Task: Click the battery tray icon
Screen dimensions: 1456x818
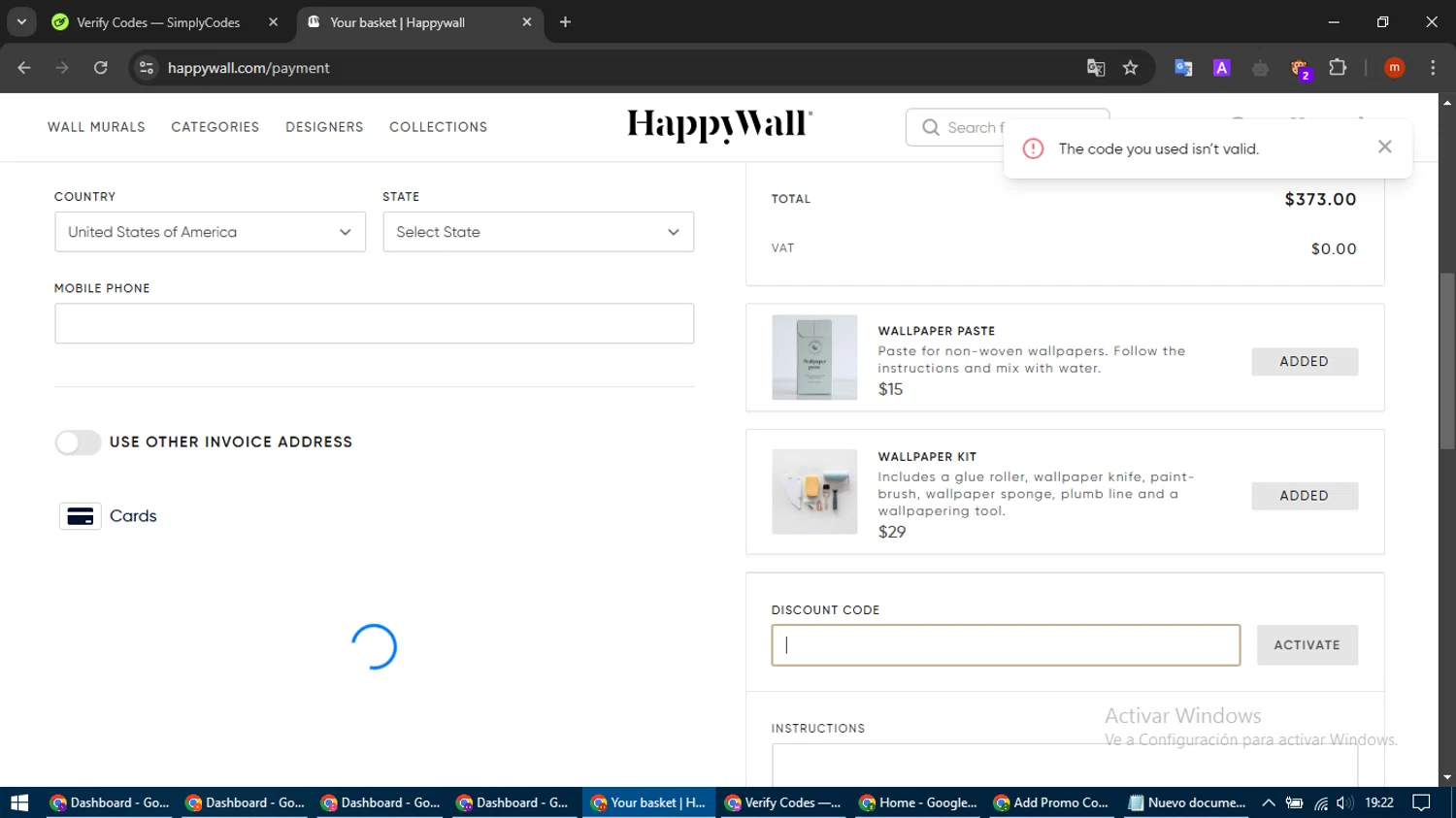Action: [1294, 802]
